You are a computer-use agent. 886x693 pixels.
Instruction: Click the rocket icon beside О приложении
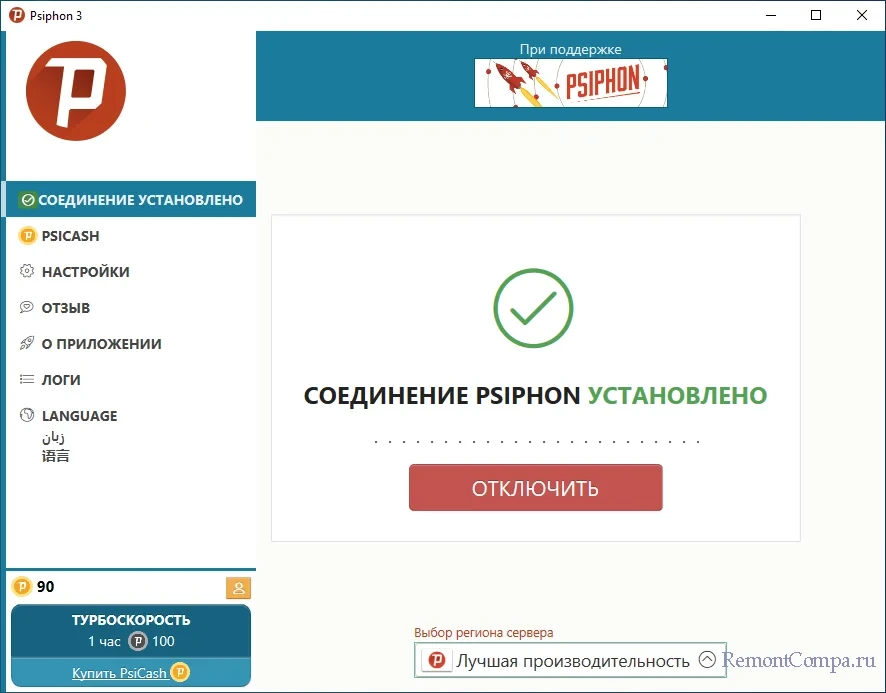tap(27, 343)
